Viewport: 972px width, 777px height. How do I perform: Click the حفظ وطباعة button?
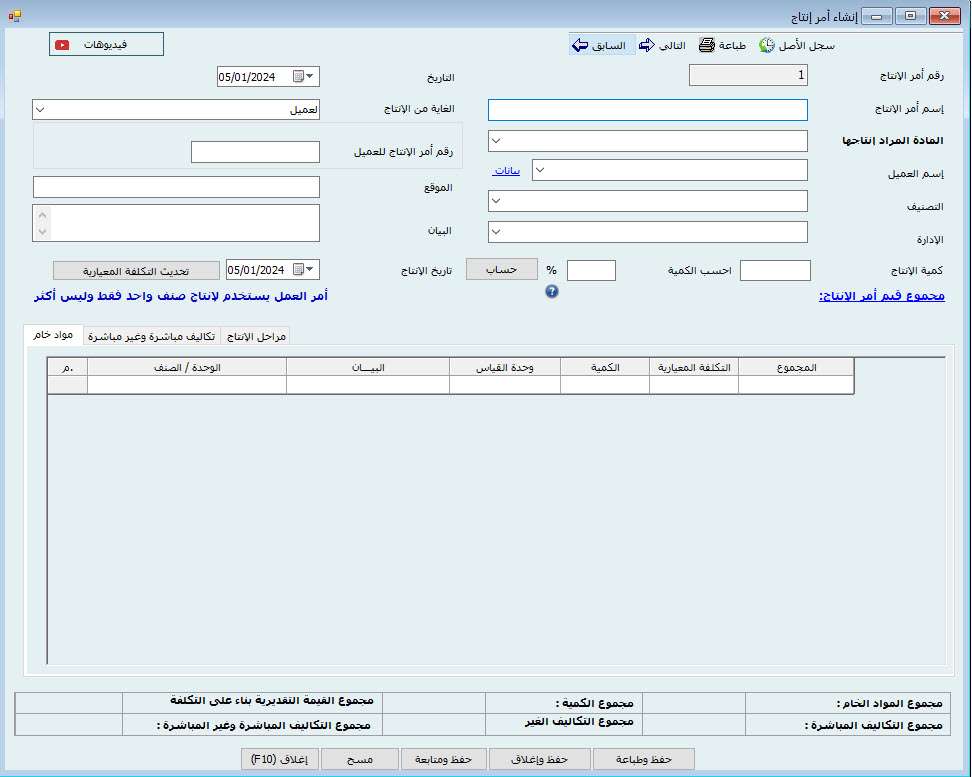click(643, 759)
